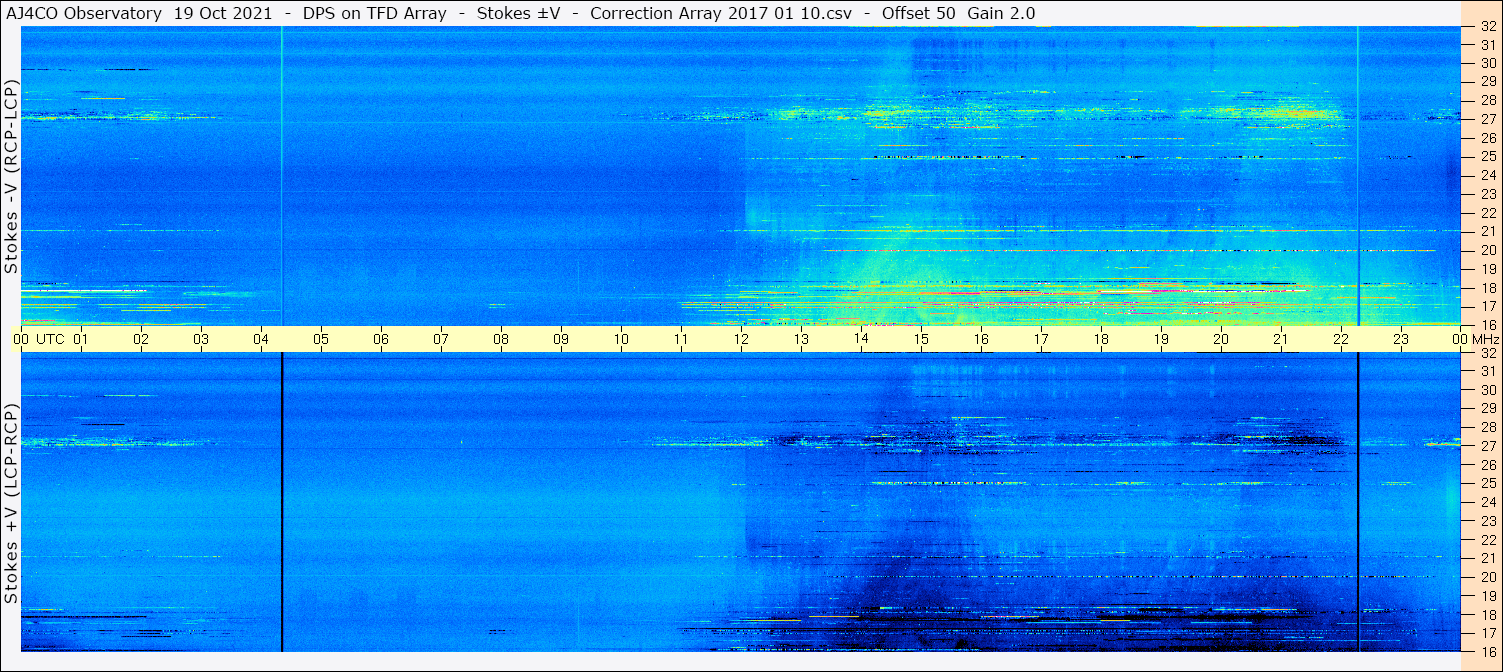Select the 23 hour tick on time axis

tap(1401, 339)
